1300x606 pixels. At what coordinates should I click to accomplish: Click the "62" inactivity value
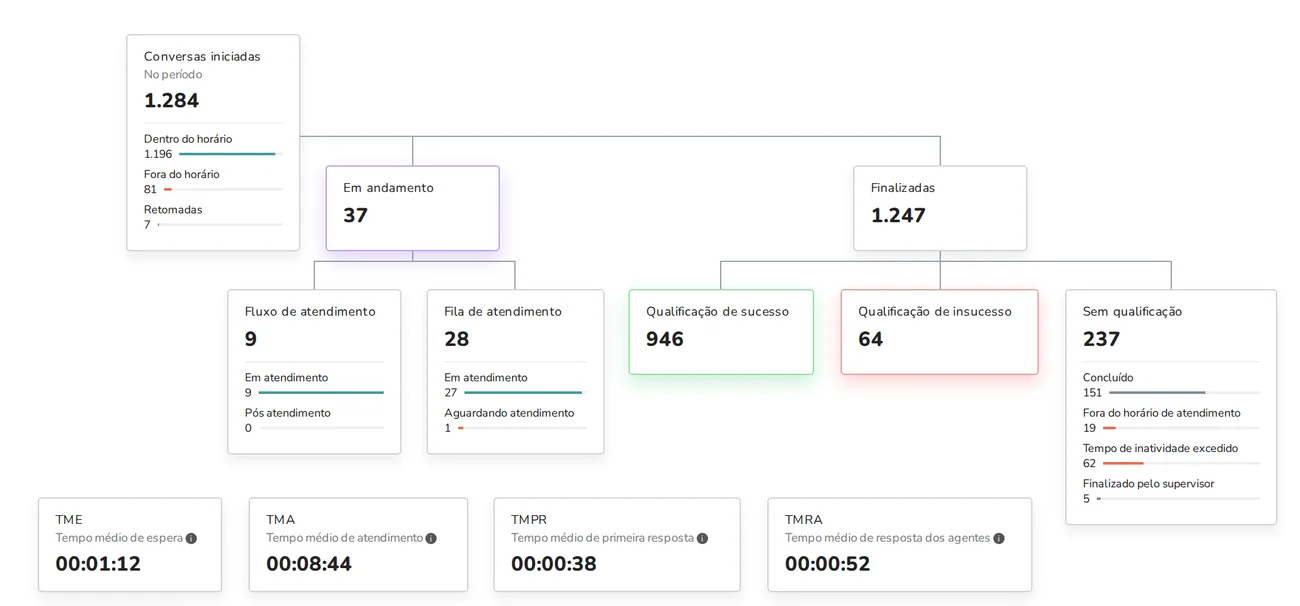pyautogui.click(x=1089, y=463)
